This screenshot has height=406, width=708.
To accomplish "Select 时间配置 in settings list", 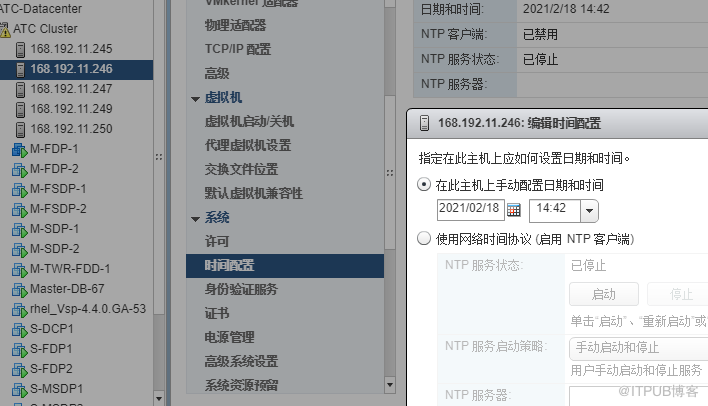I will point(285,266).
